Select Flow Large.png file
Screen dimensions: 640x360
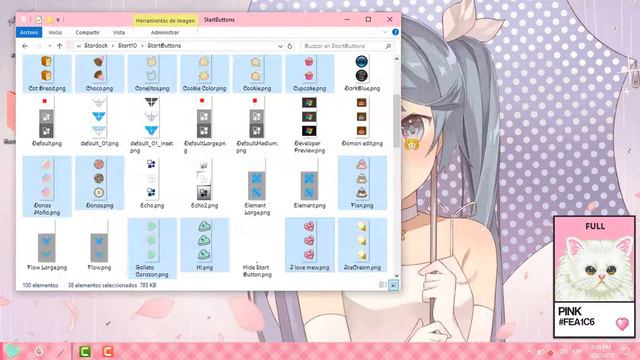[x=47, y=245]
